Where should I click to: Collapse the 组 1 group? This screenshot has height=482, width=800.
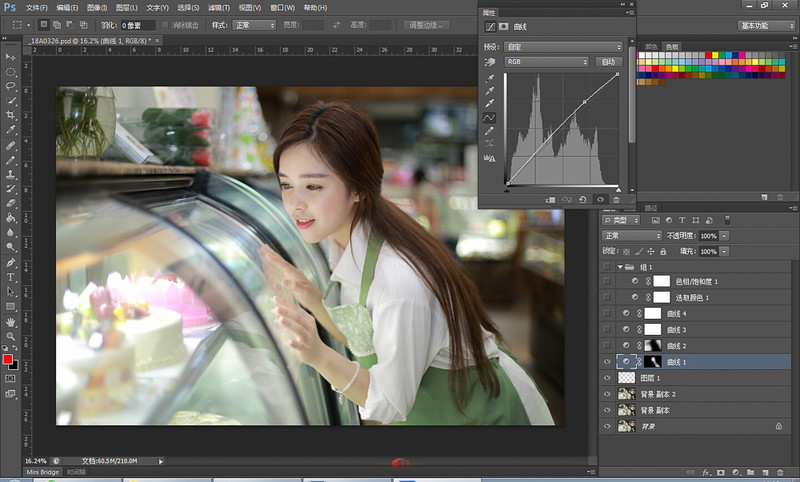[x=620, y=267]
